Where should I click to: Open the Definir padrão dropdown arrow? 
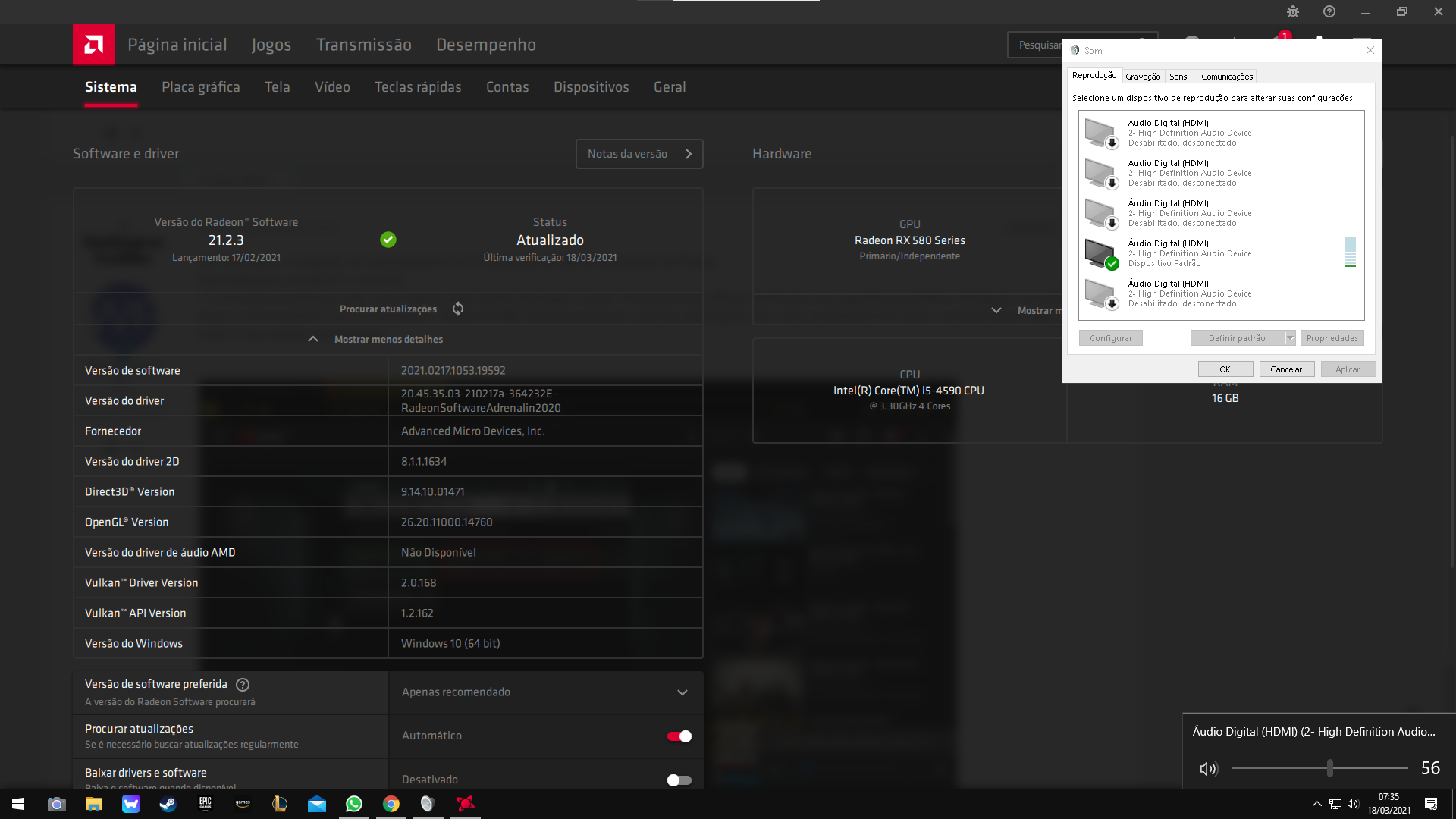pyautogui.click(x=1290, y=338)
